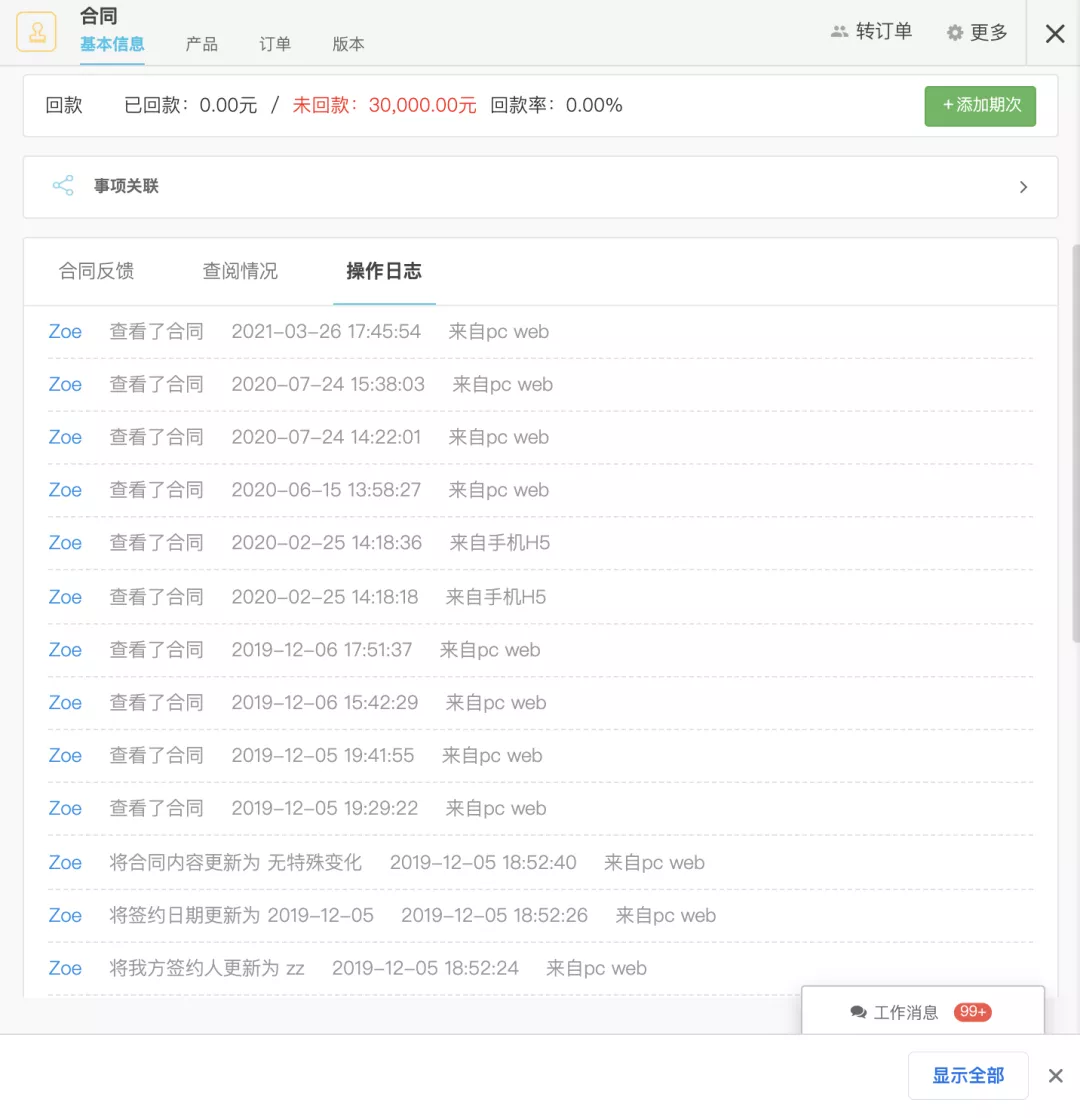The image size is (1080, 1118).
Task: Open the 事项关联 share icon
Action: click(62, 186)
